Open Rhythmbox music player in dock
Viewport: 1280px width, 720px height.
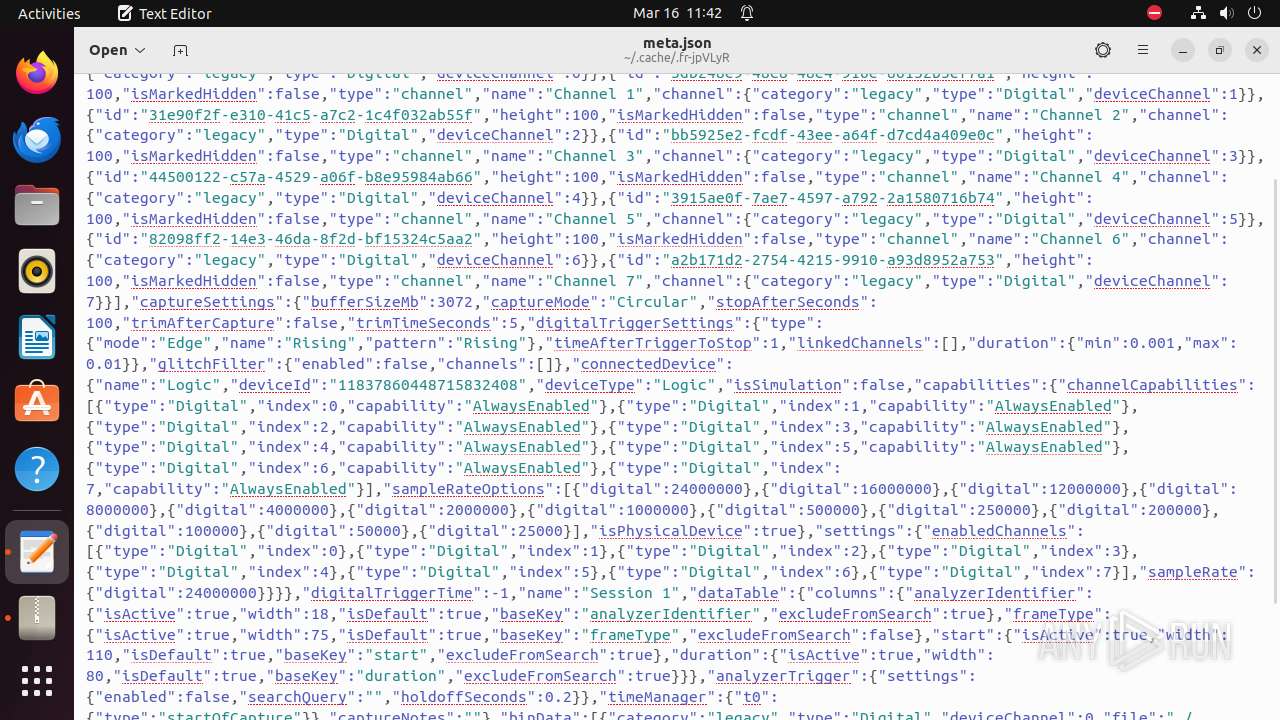pyautogui.click(x=37, y=271)
